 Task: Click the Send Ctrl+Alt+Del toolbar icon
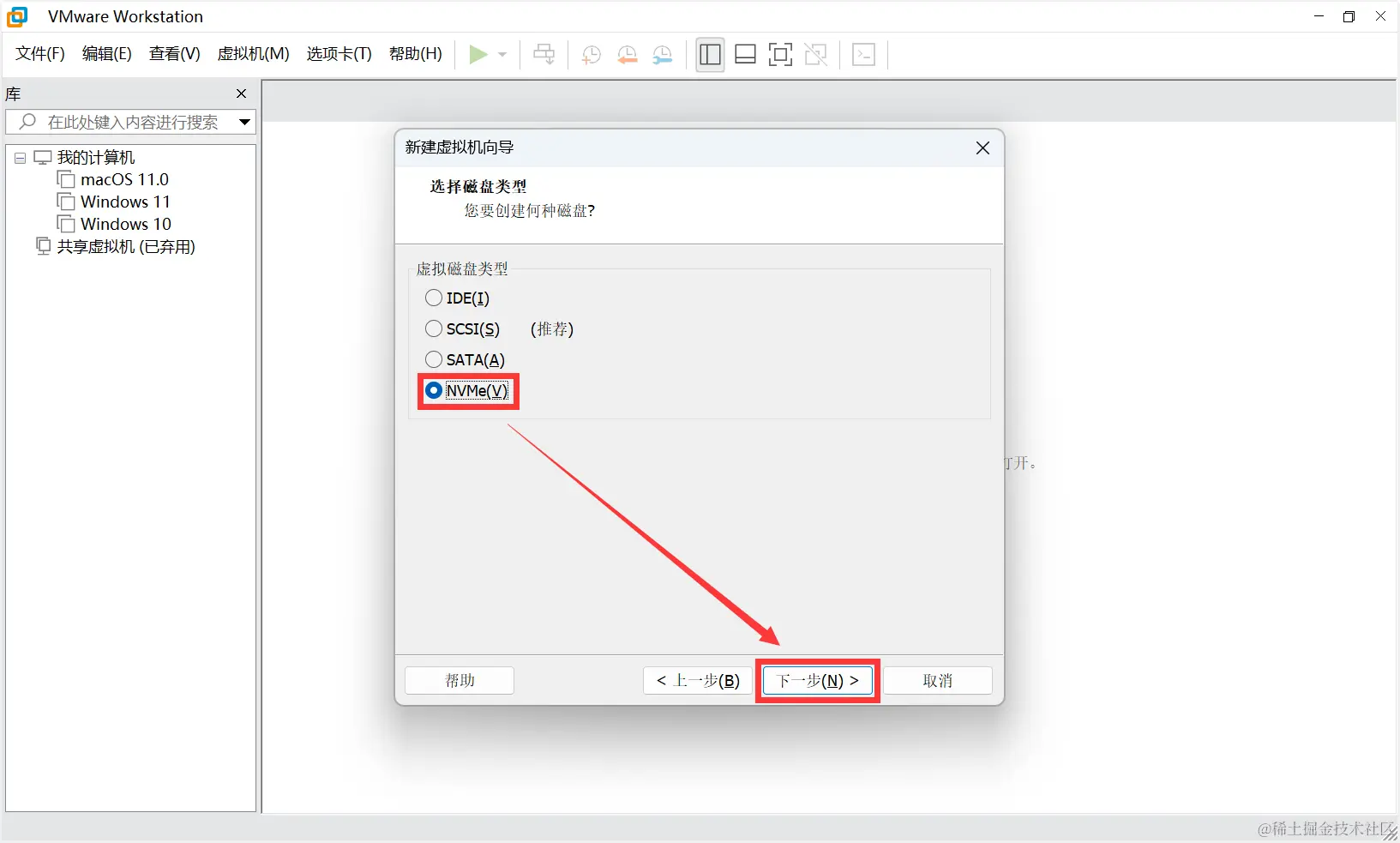point(544,55)
